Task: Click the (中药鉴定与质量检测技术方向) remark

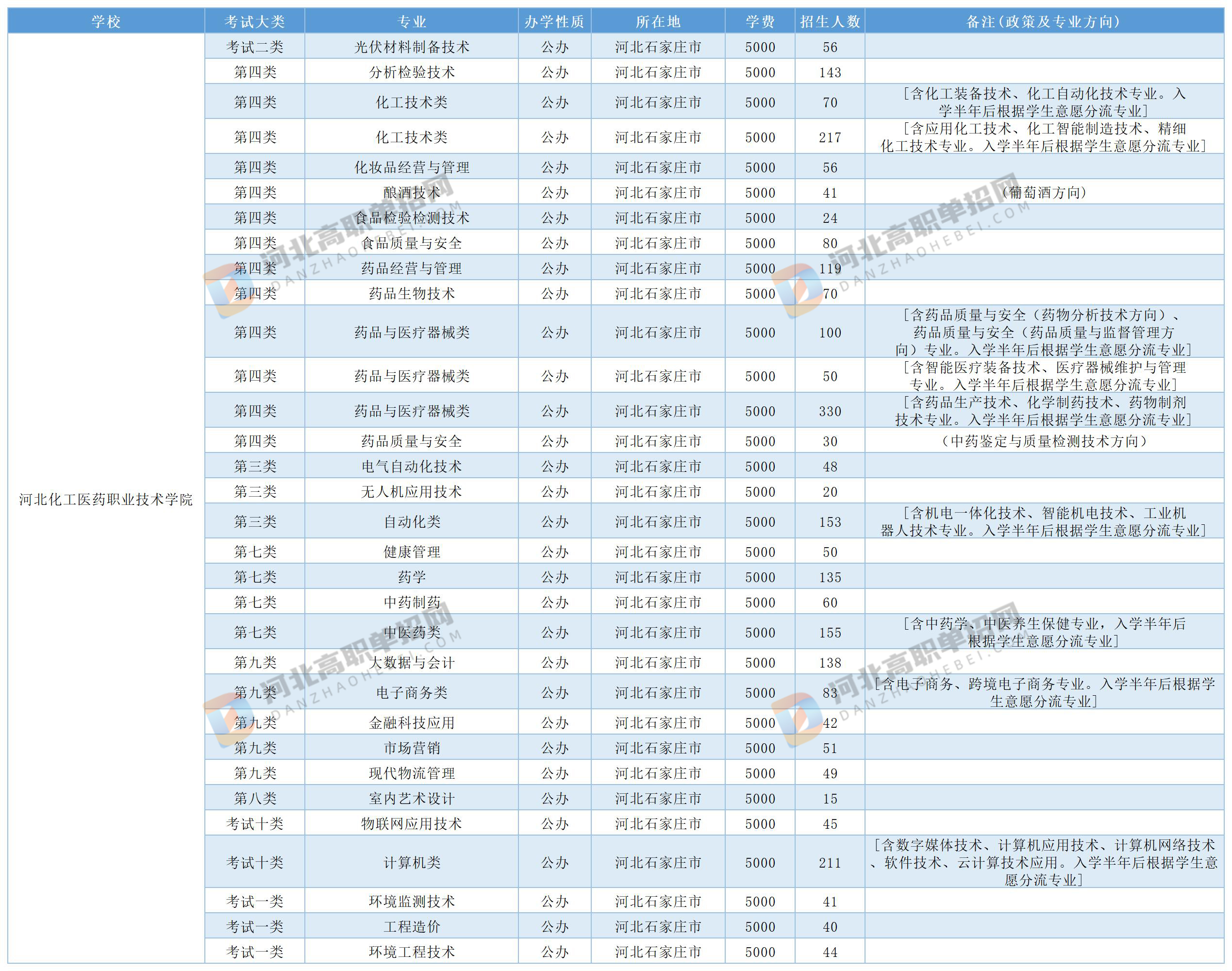Action: click(x=1045, y=440)
